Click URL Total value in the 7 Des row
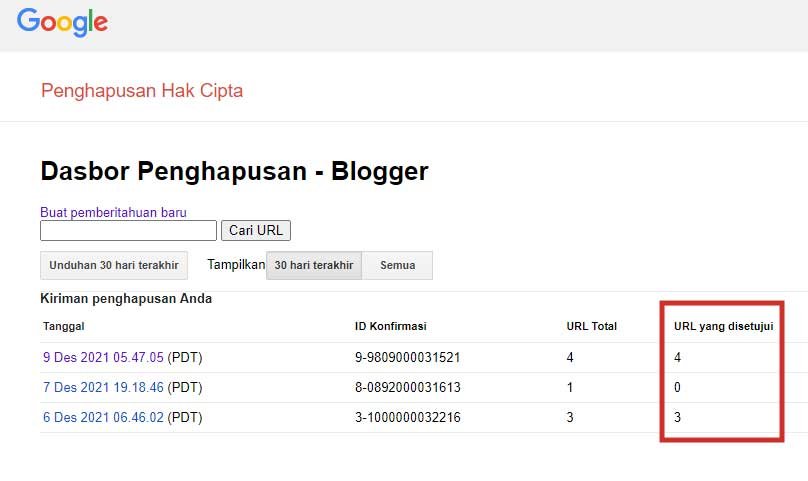Screen dimensions: 808x481 pos(570,387)
